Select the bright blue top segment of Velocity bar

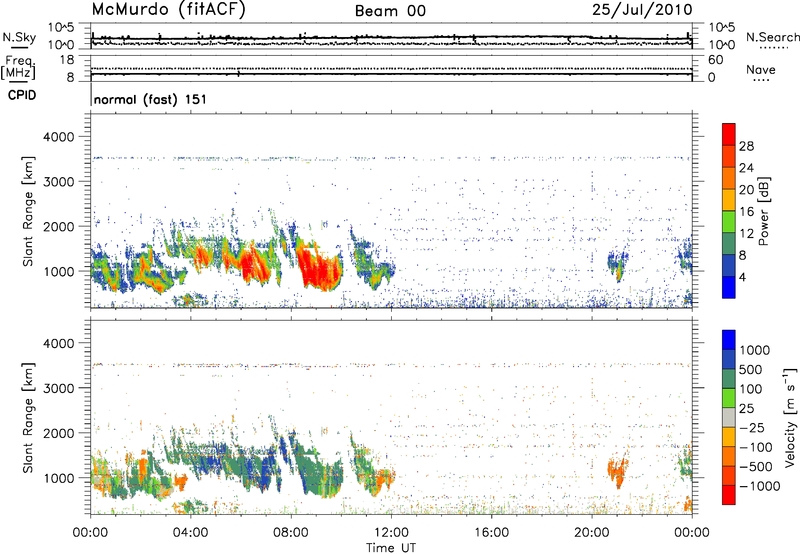(x=729, y=340)
